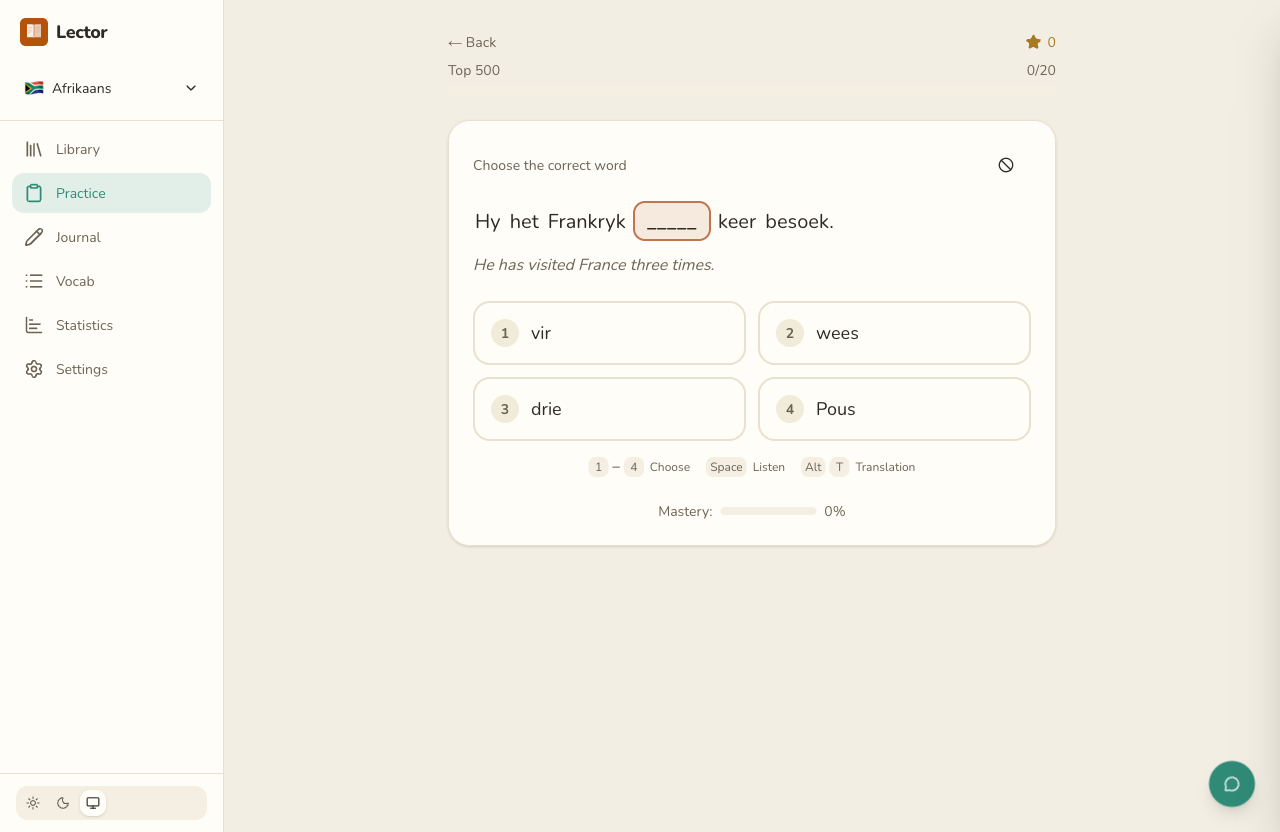Click the Journal pencil icon
This screenshot has width=1280, height=832.
pos(34,237)
